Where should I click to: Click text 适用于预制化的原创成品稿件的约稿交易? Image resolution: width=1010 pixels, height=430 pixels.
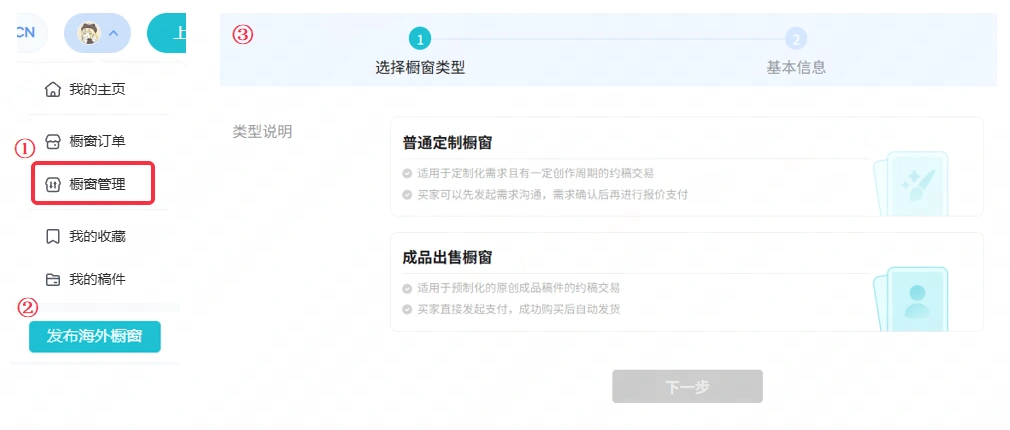point(519,288)
